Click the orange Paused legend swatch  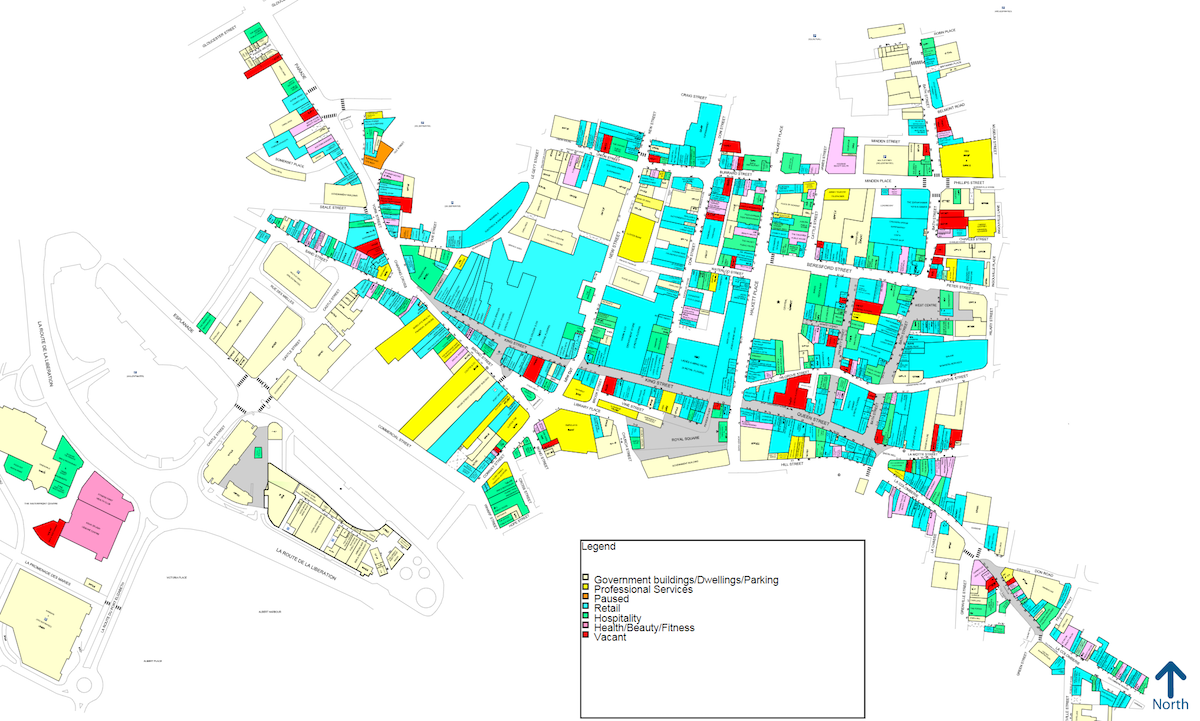point(586,596)
